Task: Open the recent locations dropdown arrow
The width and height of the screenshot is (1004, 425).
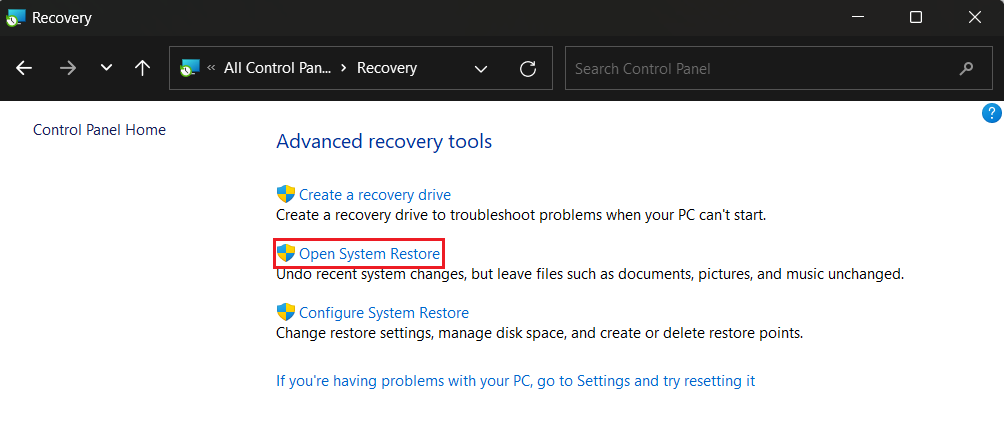Action: [106, 68]
